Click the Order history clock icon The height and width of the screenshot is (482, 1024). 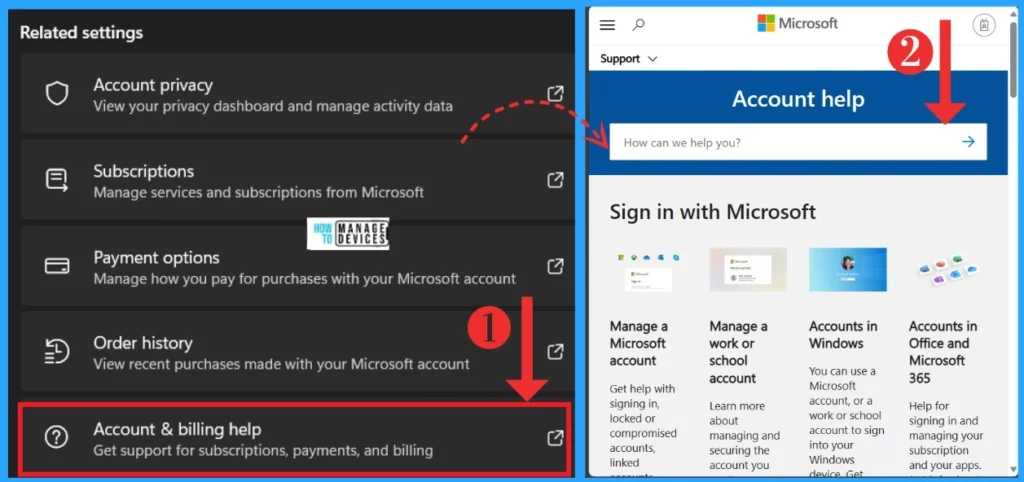tap(57, 352)
